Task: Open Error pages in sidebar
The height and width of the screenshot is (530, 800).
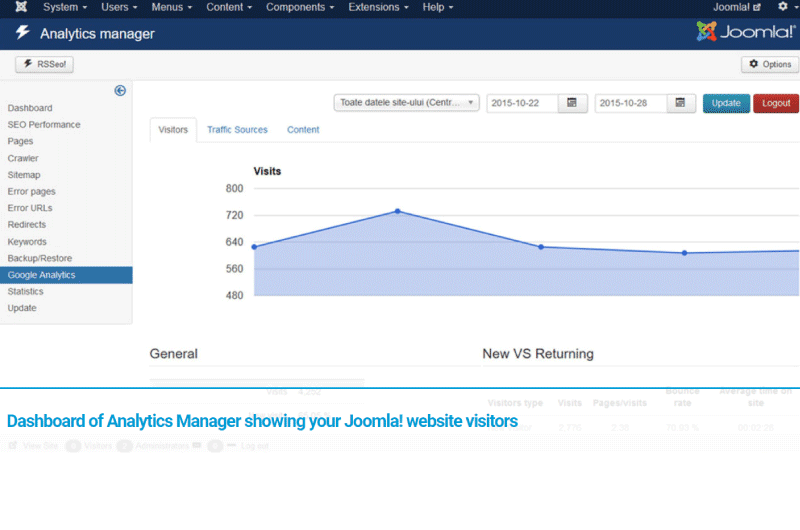Action: pos(32,191)
